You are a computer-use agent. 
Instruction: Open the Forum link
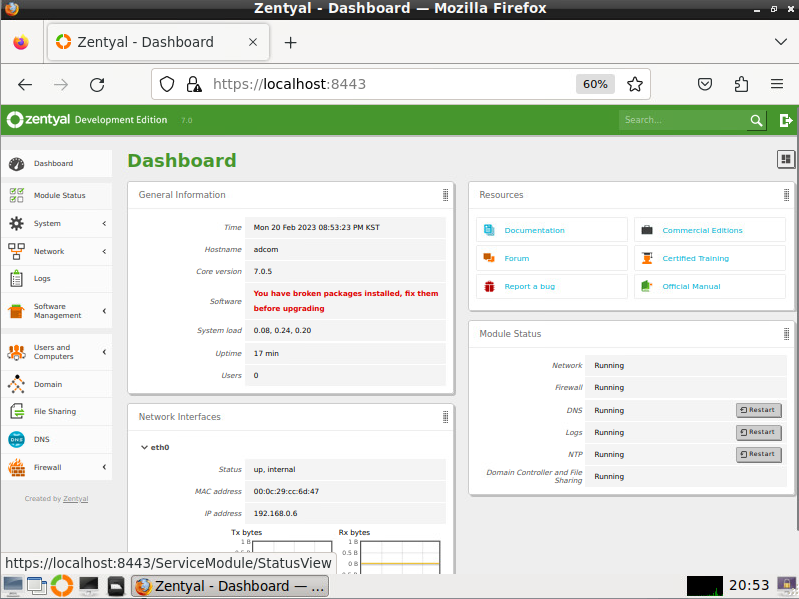517,258
